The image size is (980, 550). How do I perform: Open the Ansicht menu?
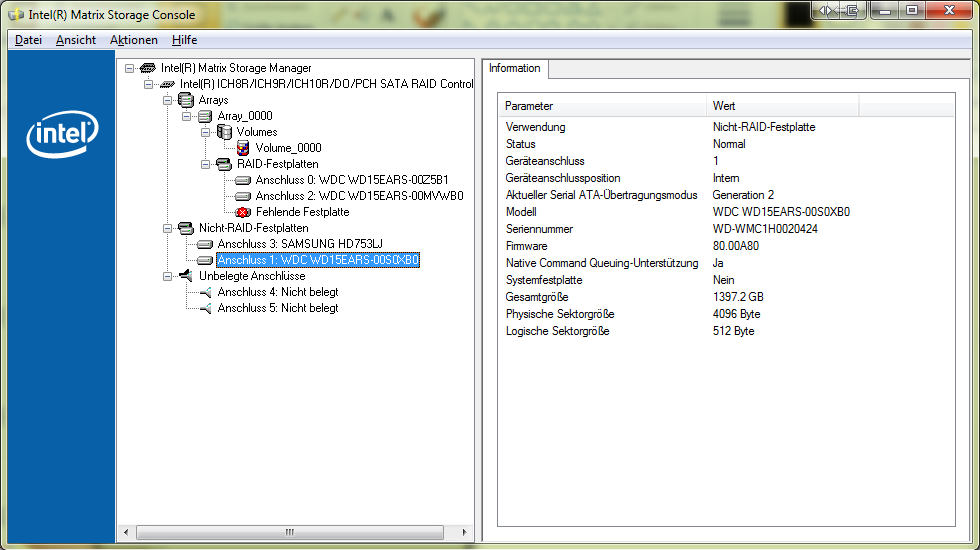pos(76,40)
